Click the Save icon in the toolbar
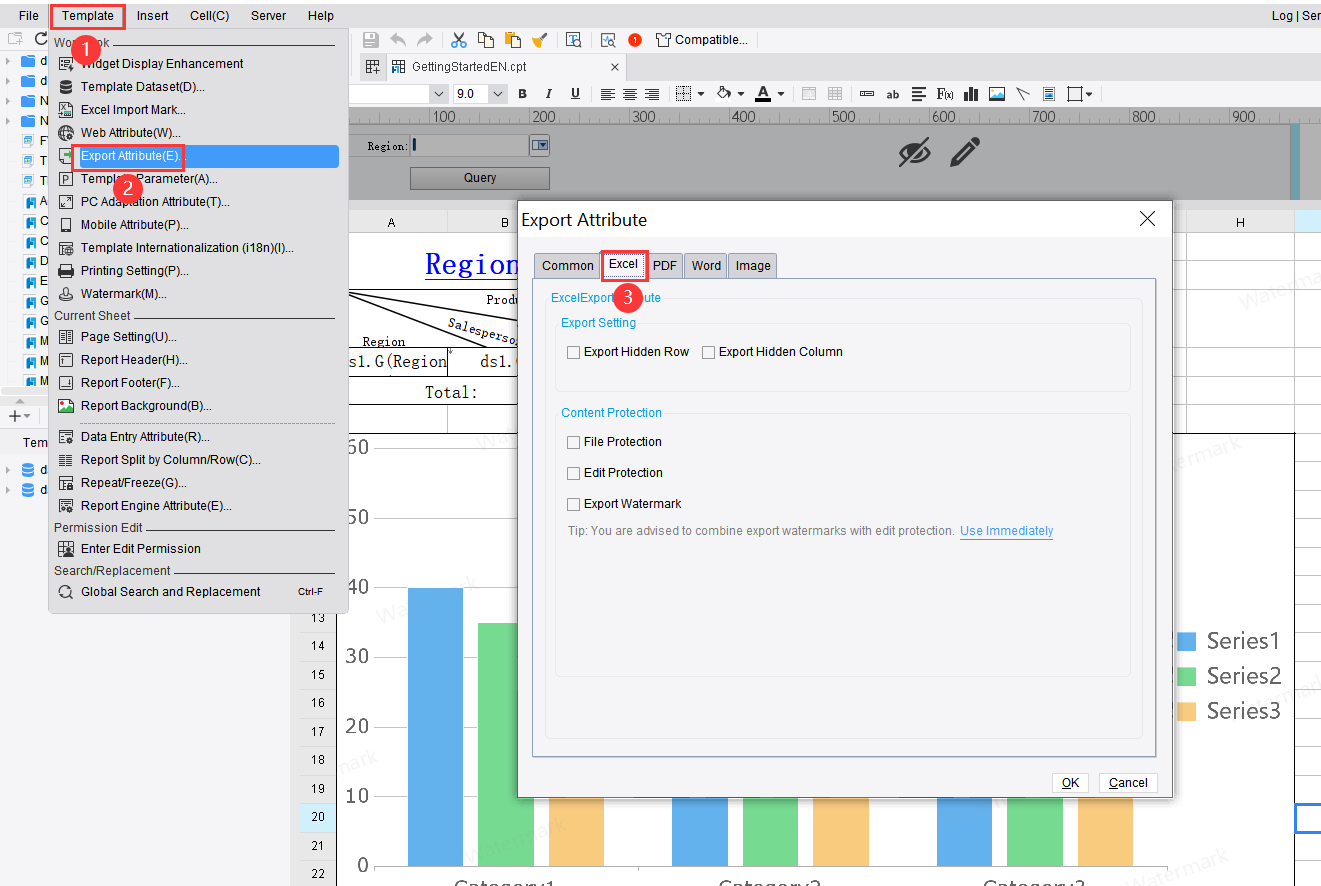 tap(371, 40)
